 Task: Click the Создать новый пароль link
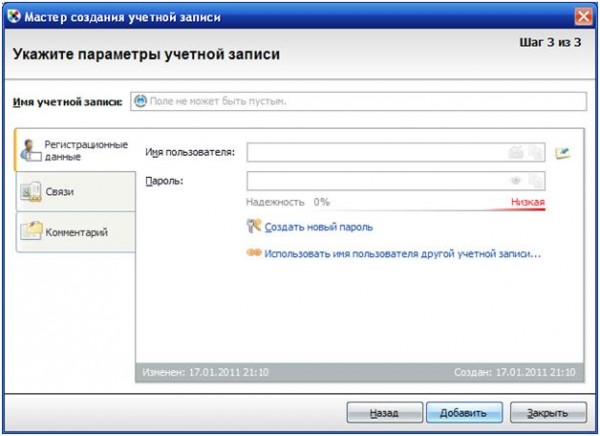(x=318, y=227)
